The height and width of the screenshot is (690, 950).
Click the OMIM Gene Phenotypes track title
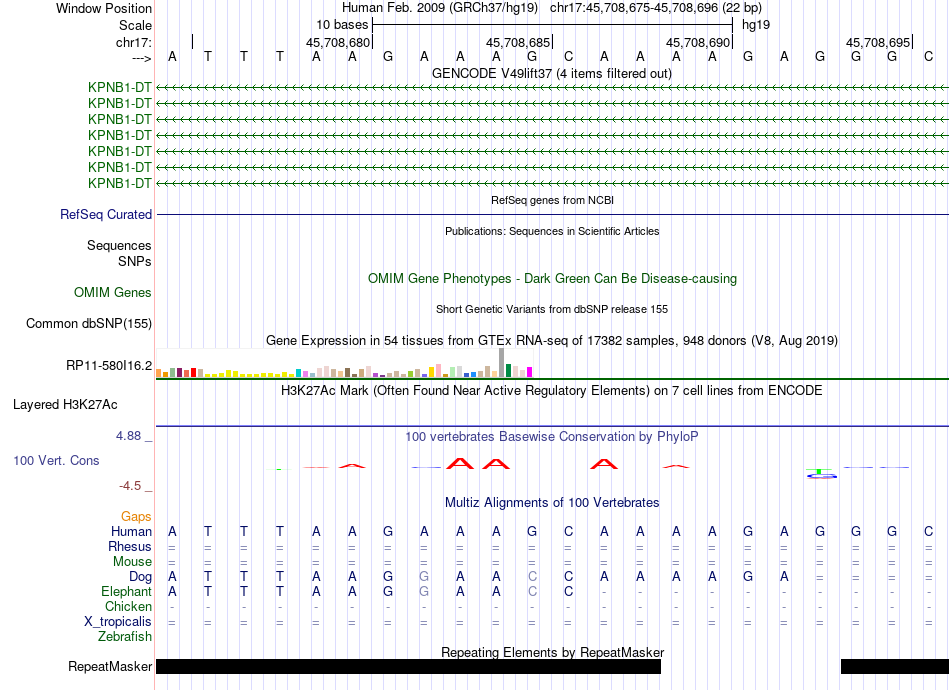553,279
